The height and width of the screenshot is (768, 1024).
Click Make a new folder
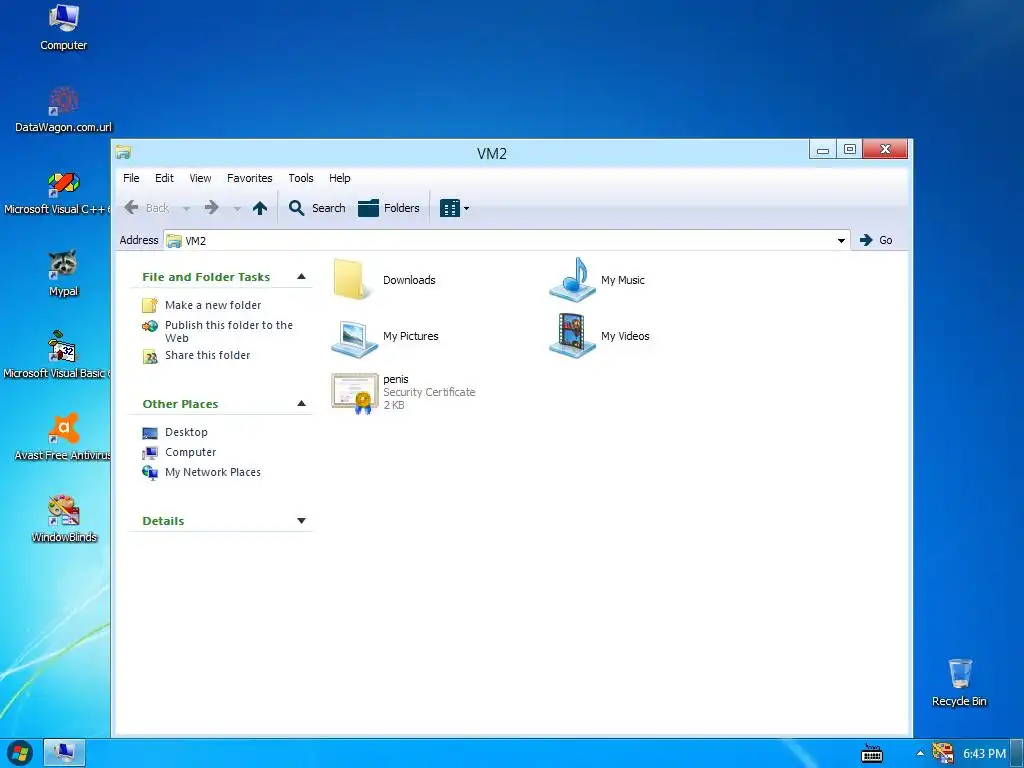pyautogui.click(x=213, y=305)
